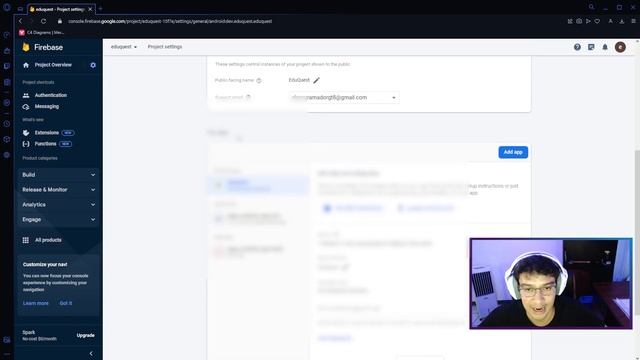Open Firebase help question-mark icon

click(577, 47)
